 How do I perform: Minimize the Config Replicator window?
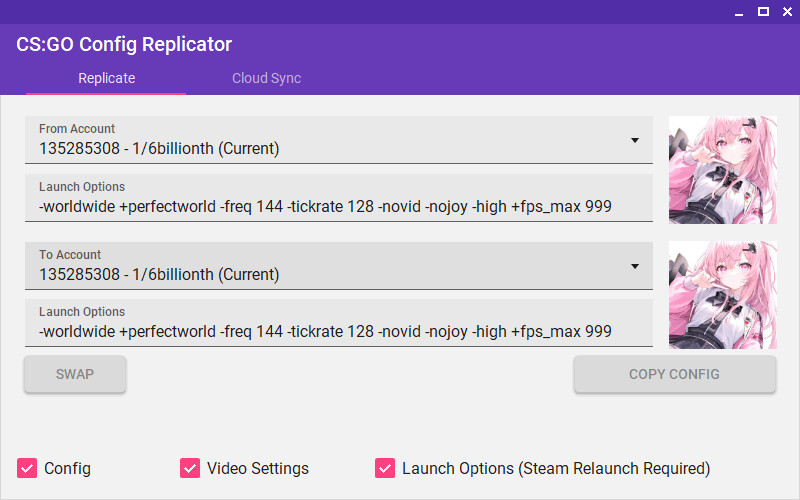tap(739, 12)
